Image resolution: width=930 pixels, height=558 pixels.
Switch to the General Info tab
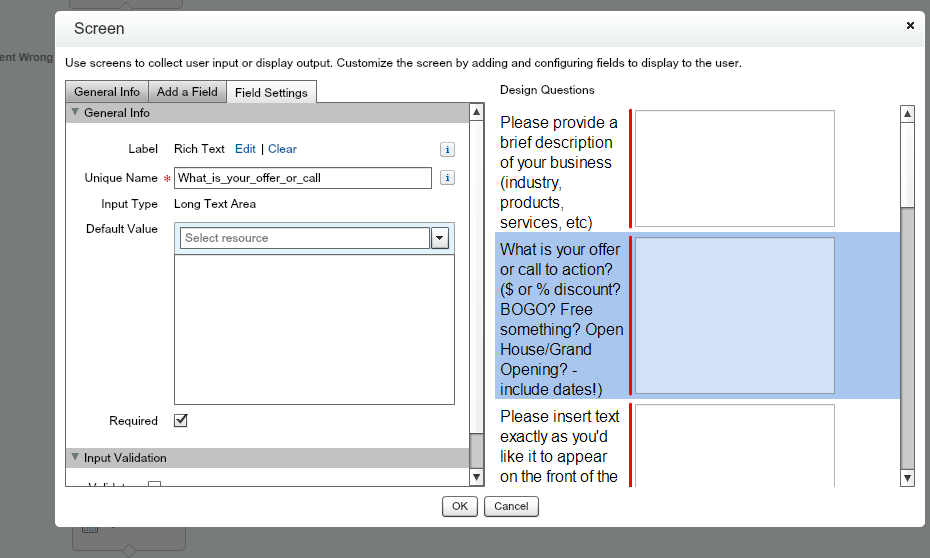(107, 92)
